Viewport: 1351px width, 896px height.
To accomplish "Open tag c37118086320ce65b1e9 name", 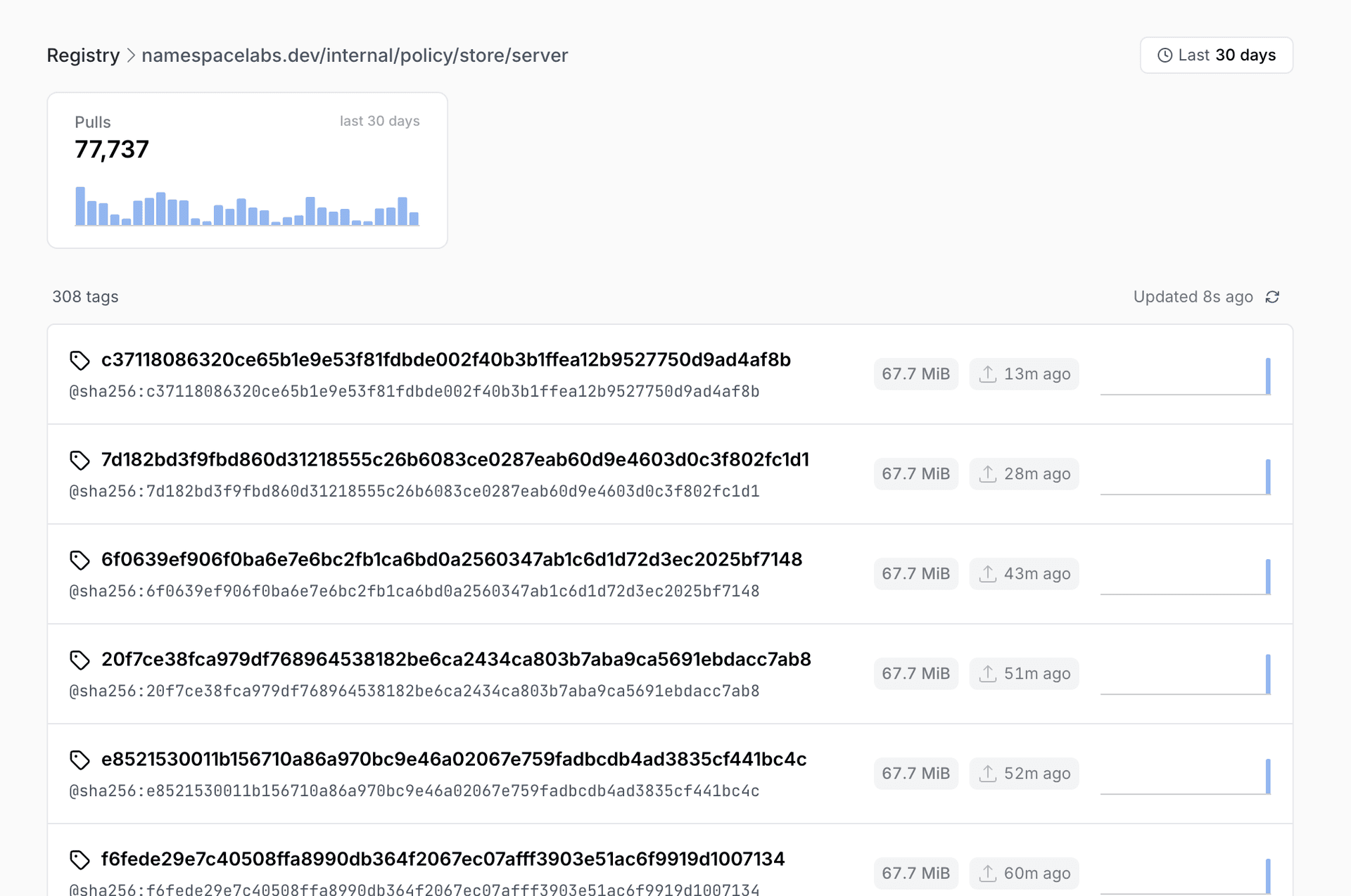I will click(446, 359).
